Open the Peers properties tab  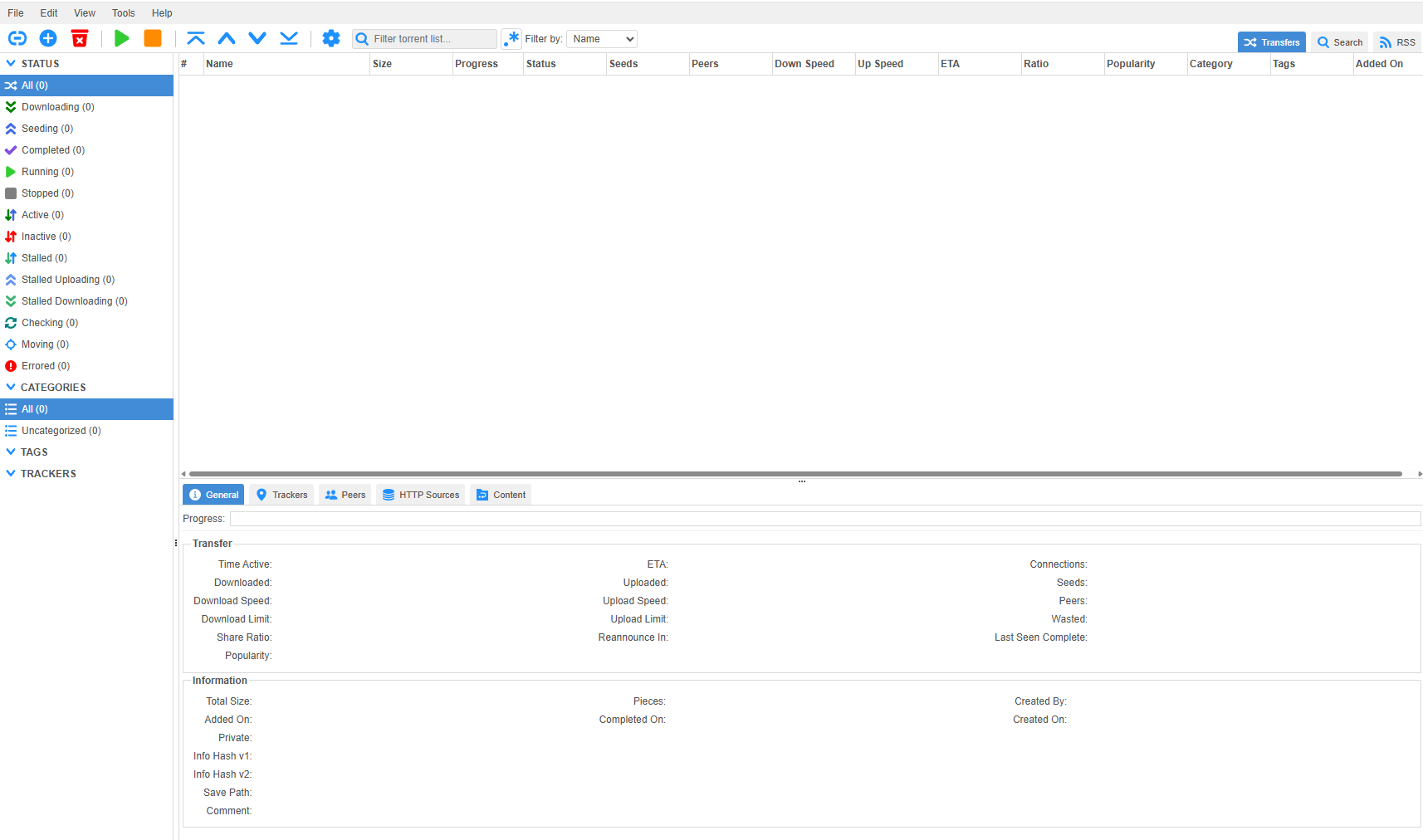coord(345,495)
